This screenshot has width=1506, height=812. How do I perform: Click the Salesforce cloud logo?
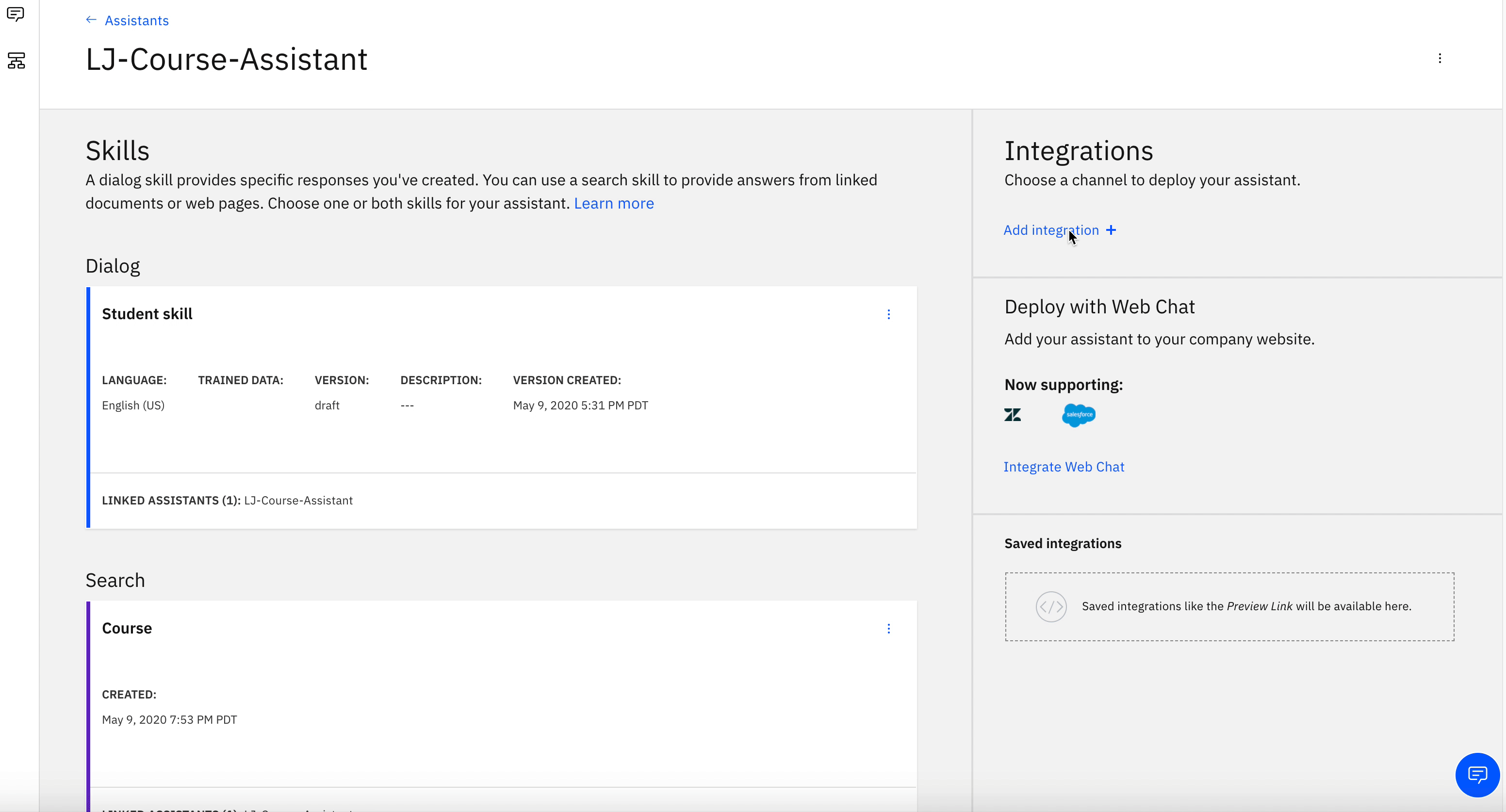[1079, 415]
